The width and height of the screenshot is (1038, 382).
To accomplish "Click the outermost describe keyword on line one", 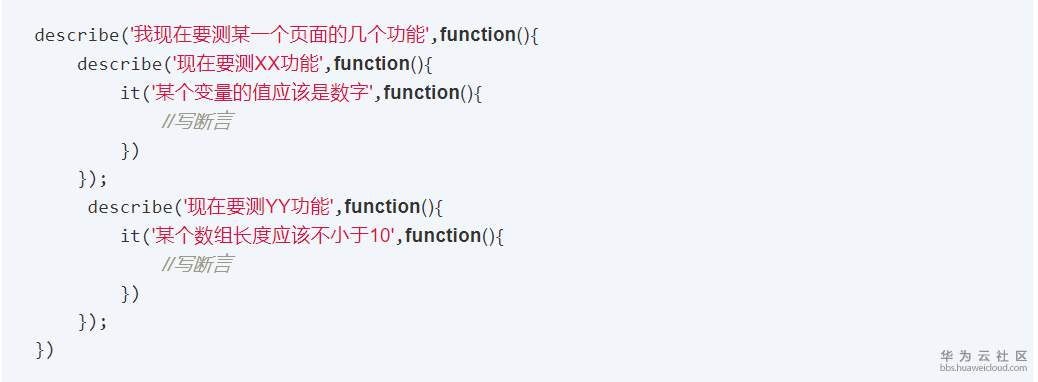I will tap(77, 35).
